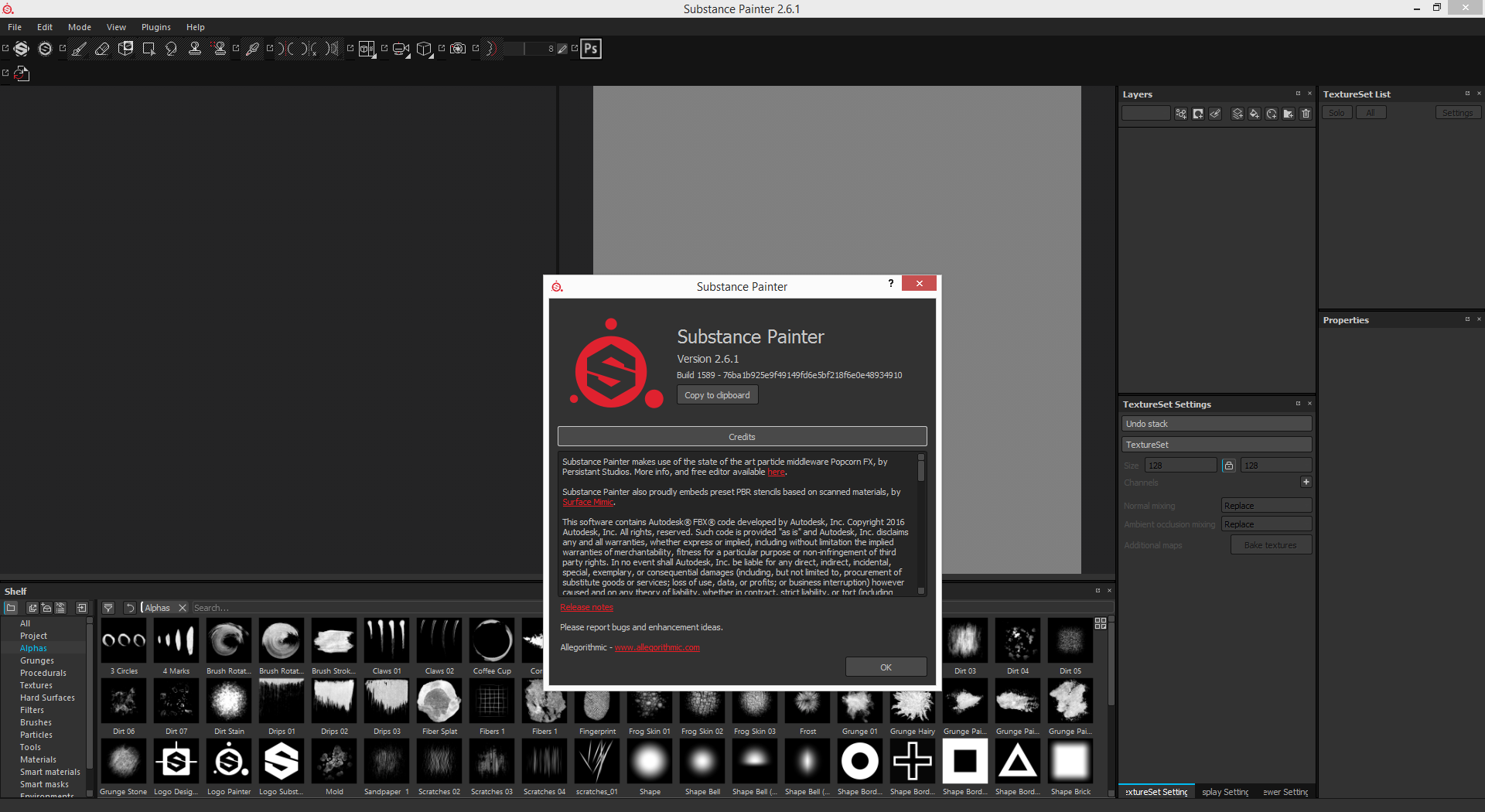The image size is (1485, 812).
Task: Click the resource updater reload icon
Action: click(x=22, y=73)
